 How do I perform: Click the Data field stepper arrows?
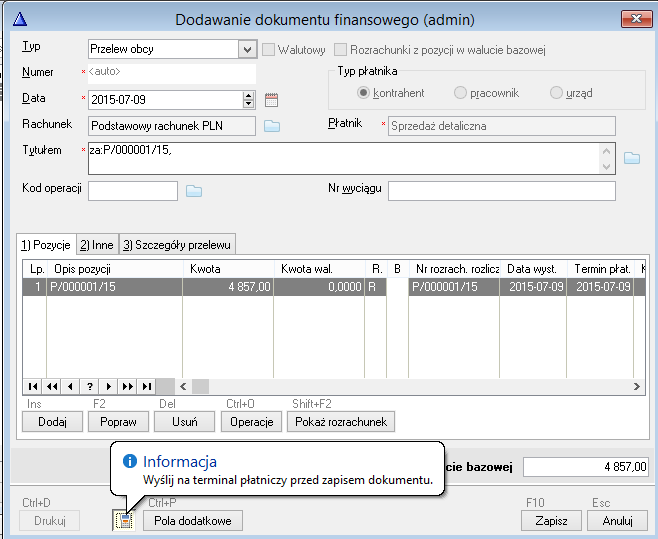click(x=249, y=99)
